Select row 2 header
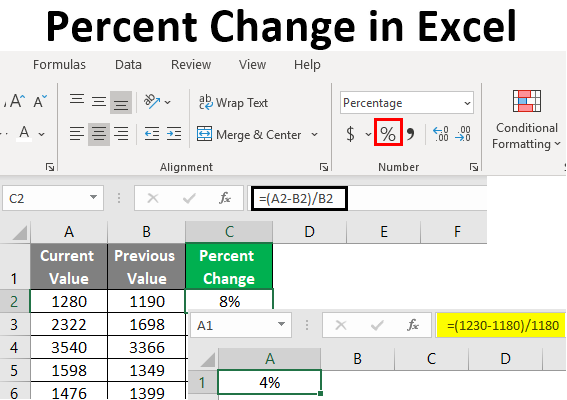 pyautogui.click(x=14, y=302)
